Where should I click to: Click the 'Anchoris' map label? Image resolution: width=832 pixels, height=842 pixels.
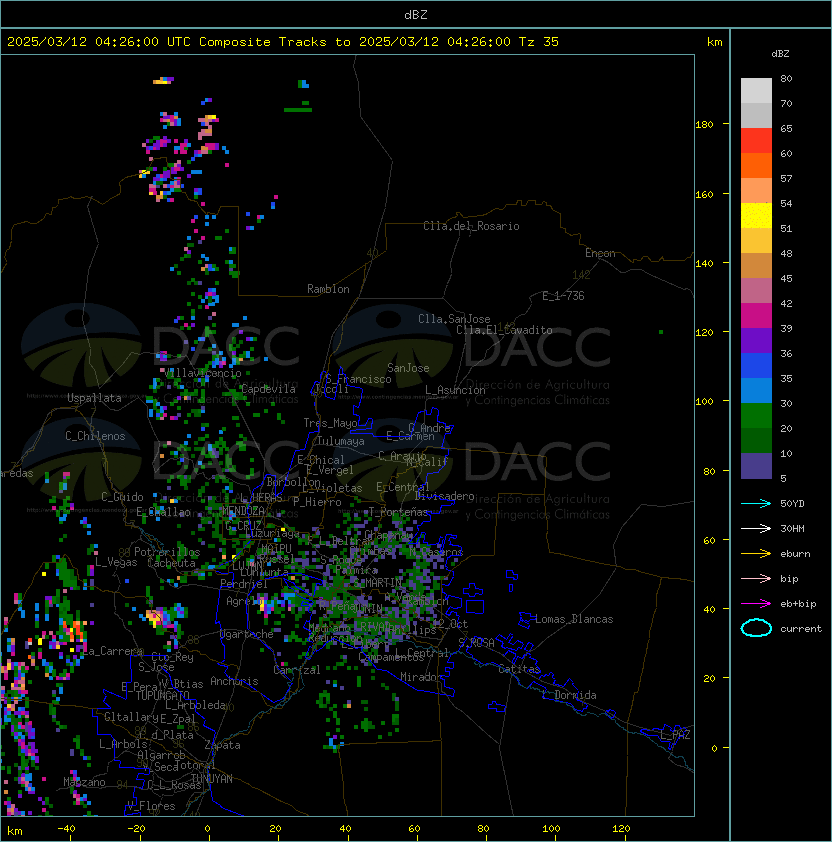(x=234, y=681)
